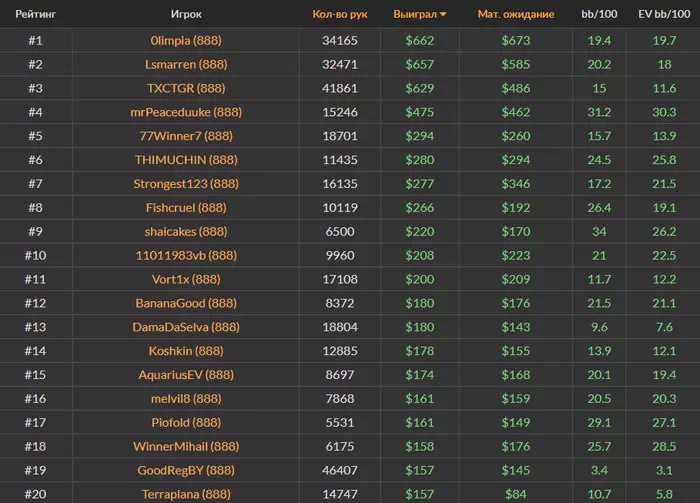700x503 pixels.
Task: Click the EV bb/100 column header
Action: (x=664, y=14)
